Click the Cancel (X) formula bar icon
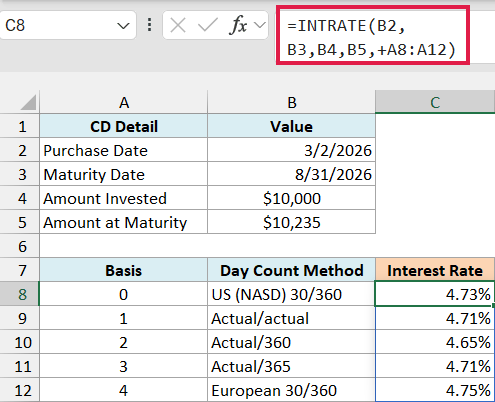Screen dimensions: 495x402 pos(178,25)
